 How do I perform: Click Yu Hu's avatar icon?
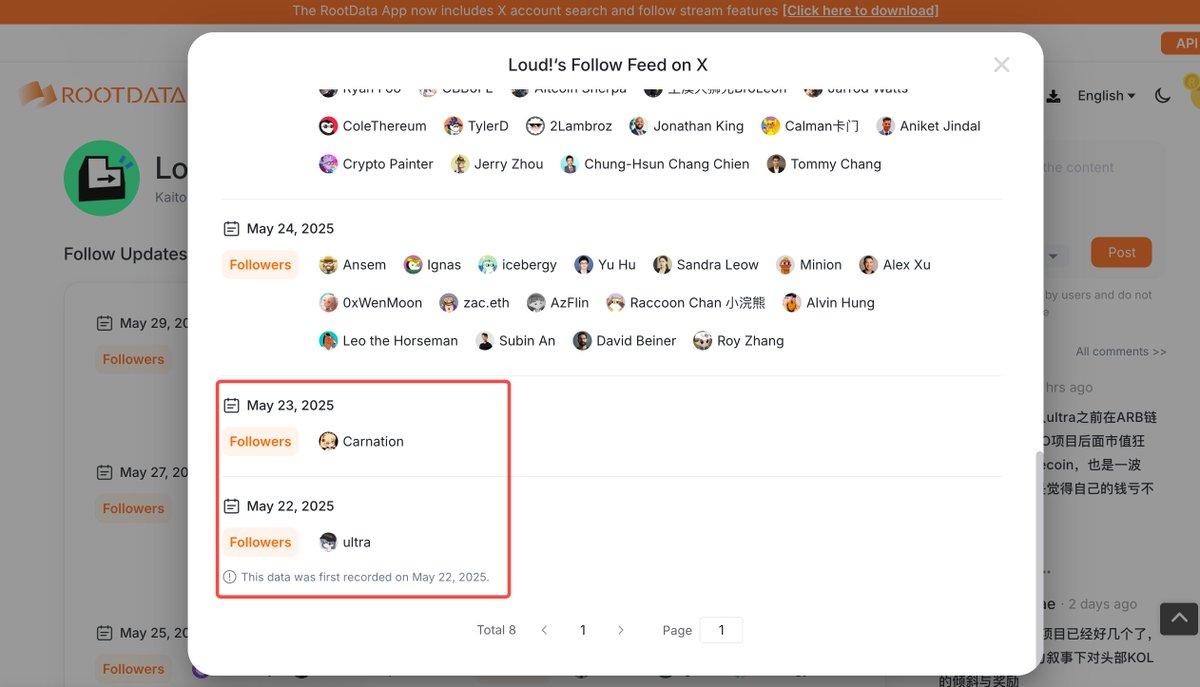[584, 265]
